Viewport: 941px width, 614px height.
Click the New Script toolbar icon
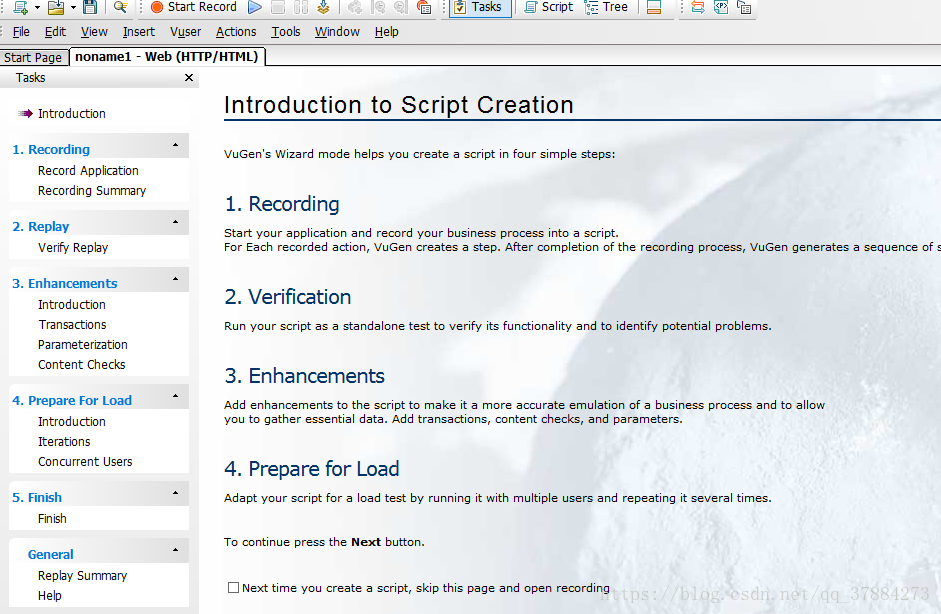click(19, 7)
